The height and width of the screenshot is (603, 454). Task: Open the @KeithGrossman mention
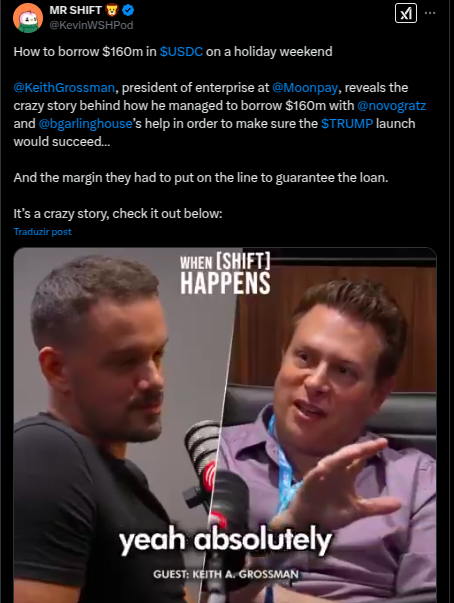click(x=64, y=88)
